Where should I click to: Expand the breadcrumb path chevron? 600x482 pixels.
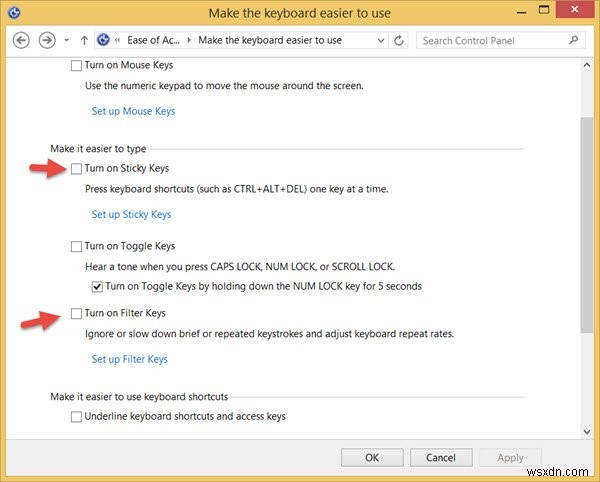click(119, 41)
